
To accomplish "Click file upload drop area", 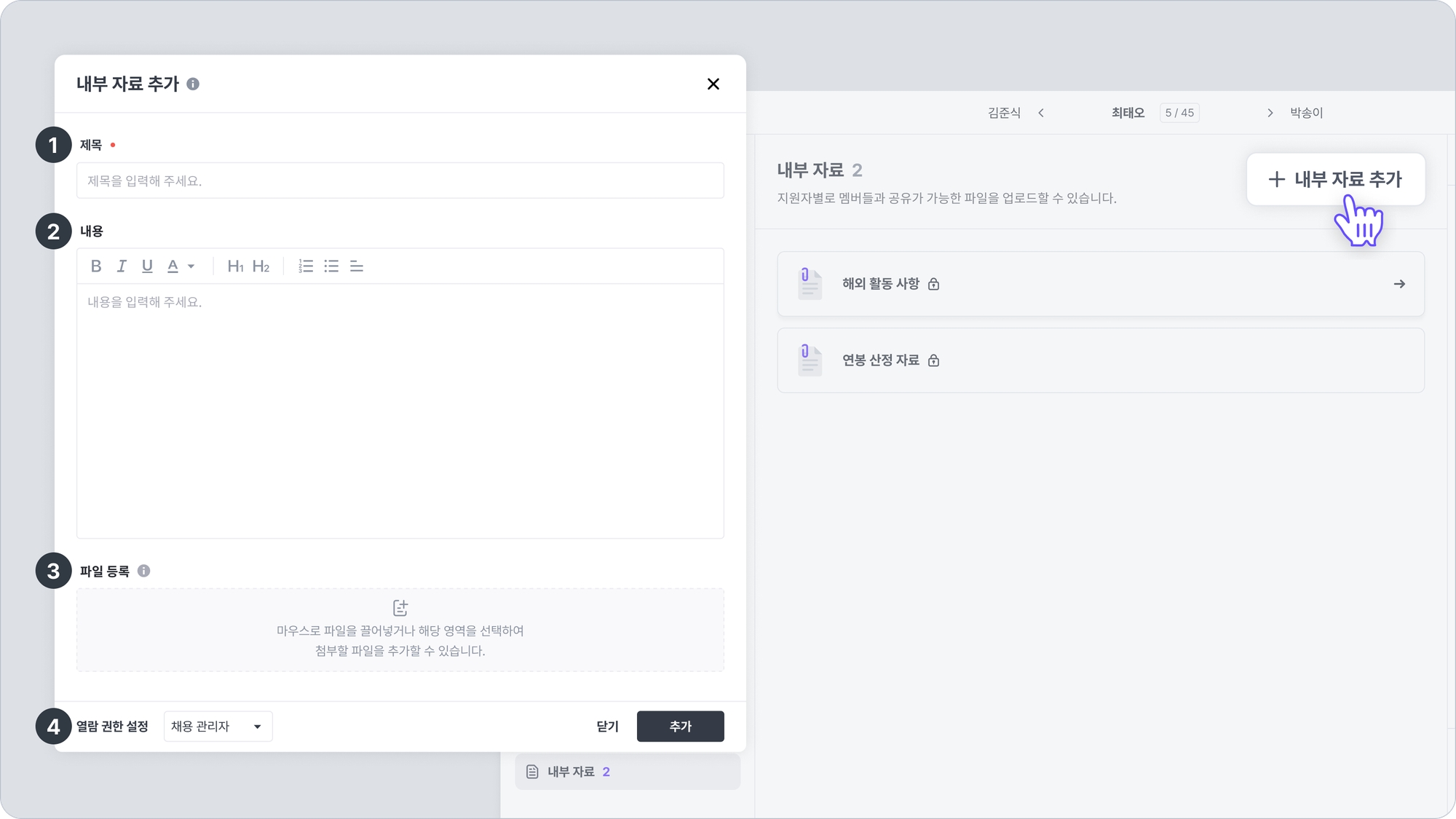I will pos(400,630).
